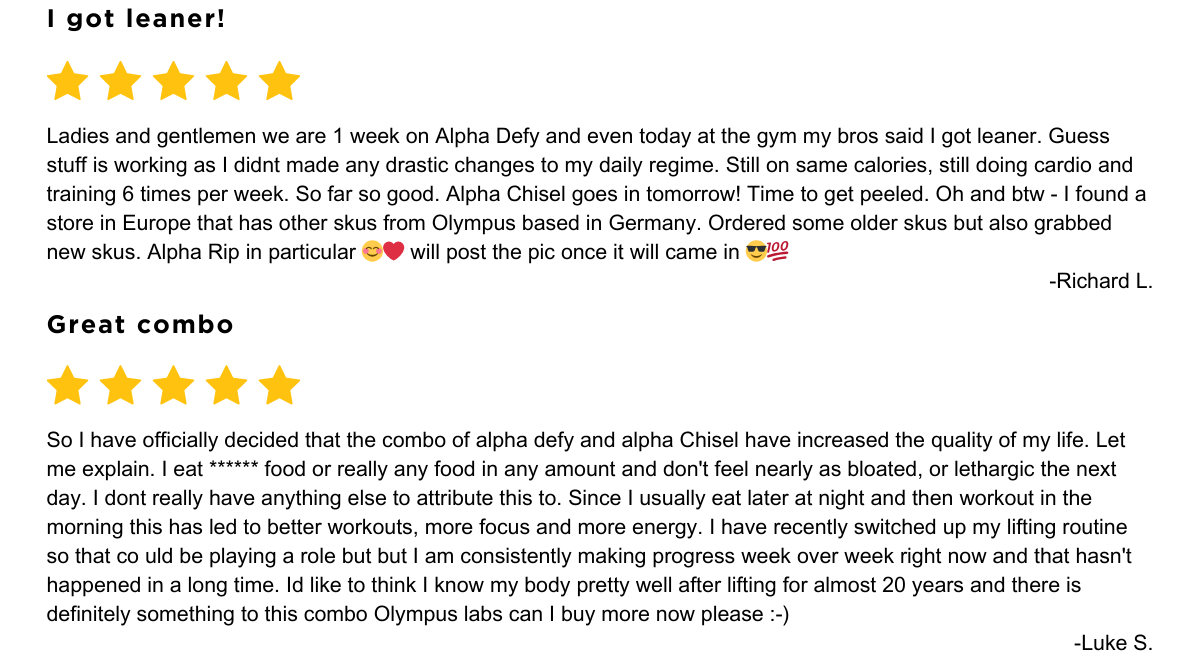
Task: Click the smiling face emoji after Alpha Rip
Action: [371, 252]
